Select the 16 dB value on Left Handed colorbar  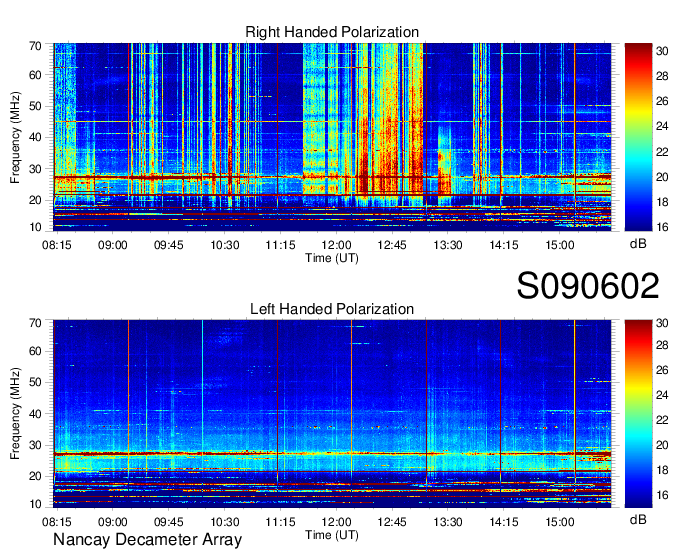point(662,495)
